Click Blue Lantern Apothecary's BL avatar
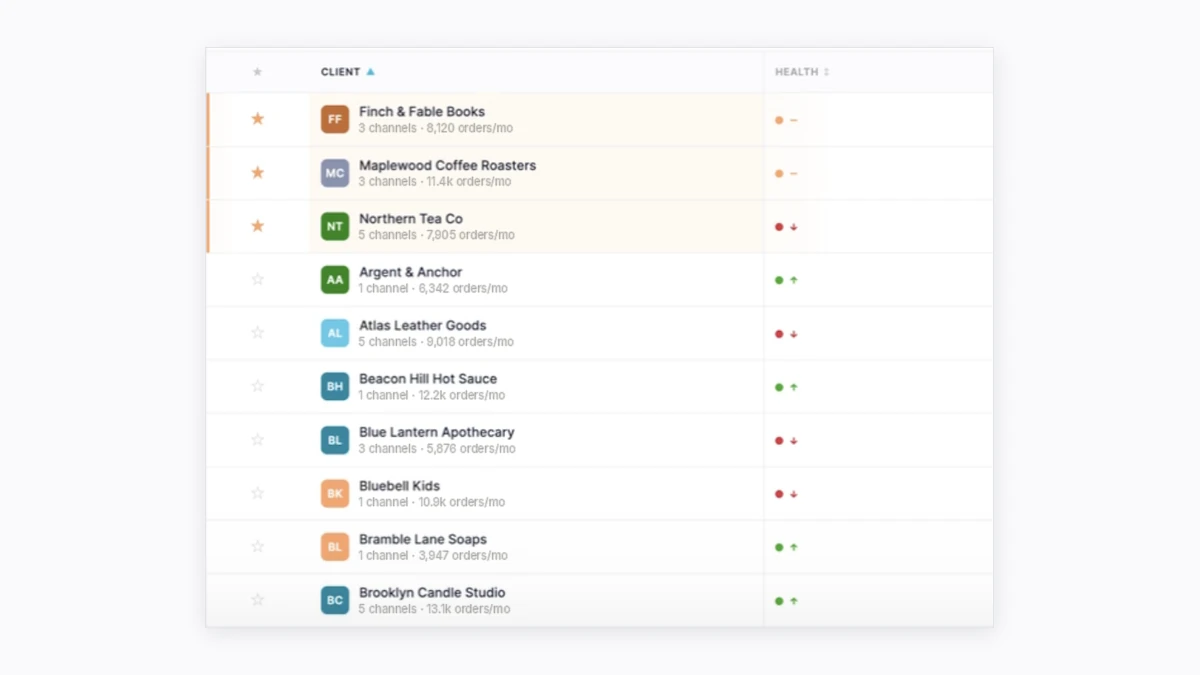Image resolution: width=1200 pixels, height=675 pixels. click(x=335, y=440)
